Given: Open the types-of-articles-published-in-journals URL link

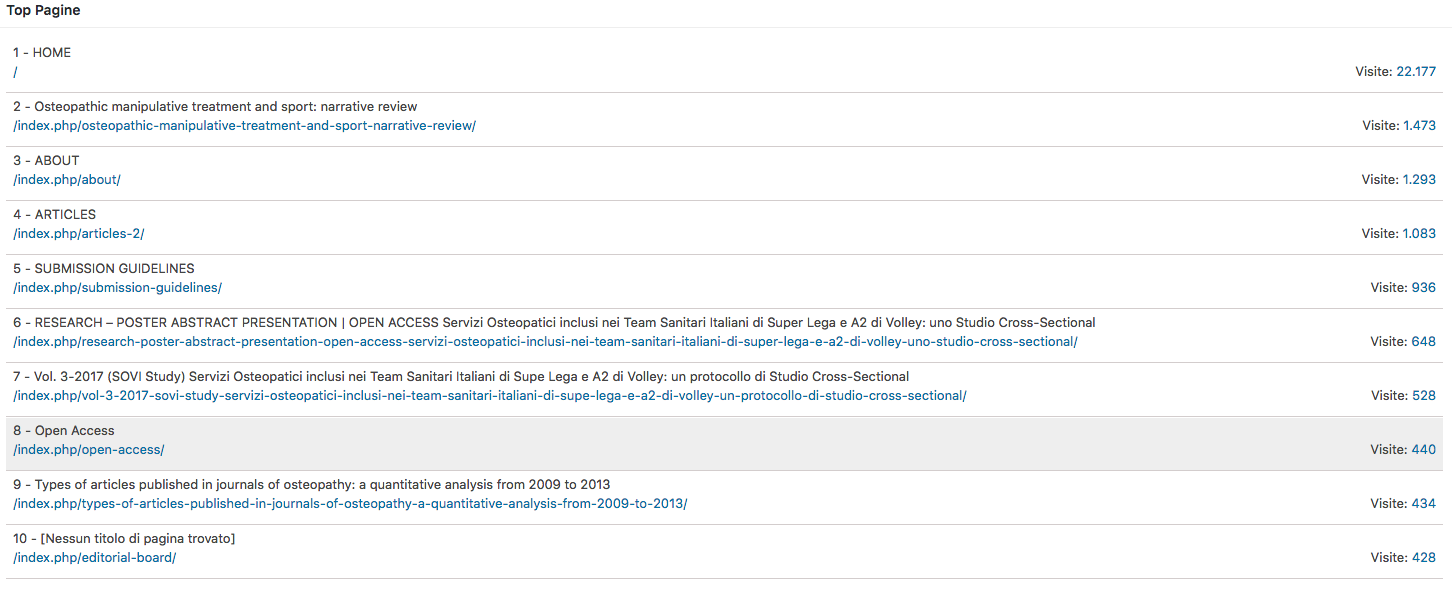Looking at the screenshot, I should tap(350, 504).
